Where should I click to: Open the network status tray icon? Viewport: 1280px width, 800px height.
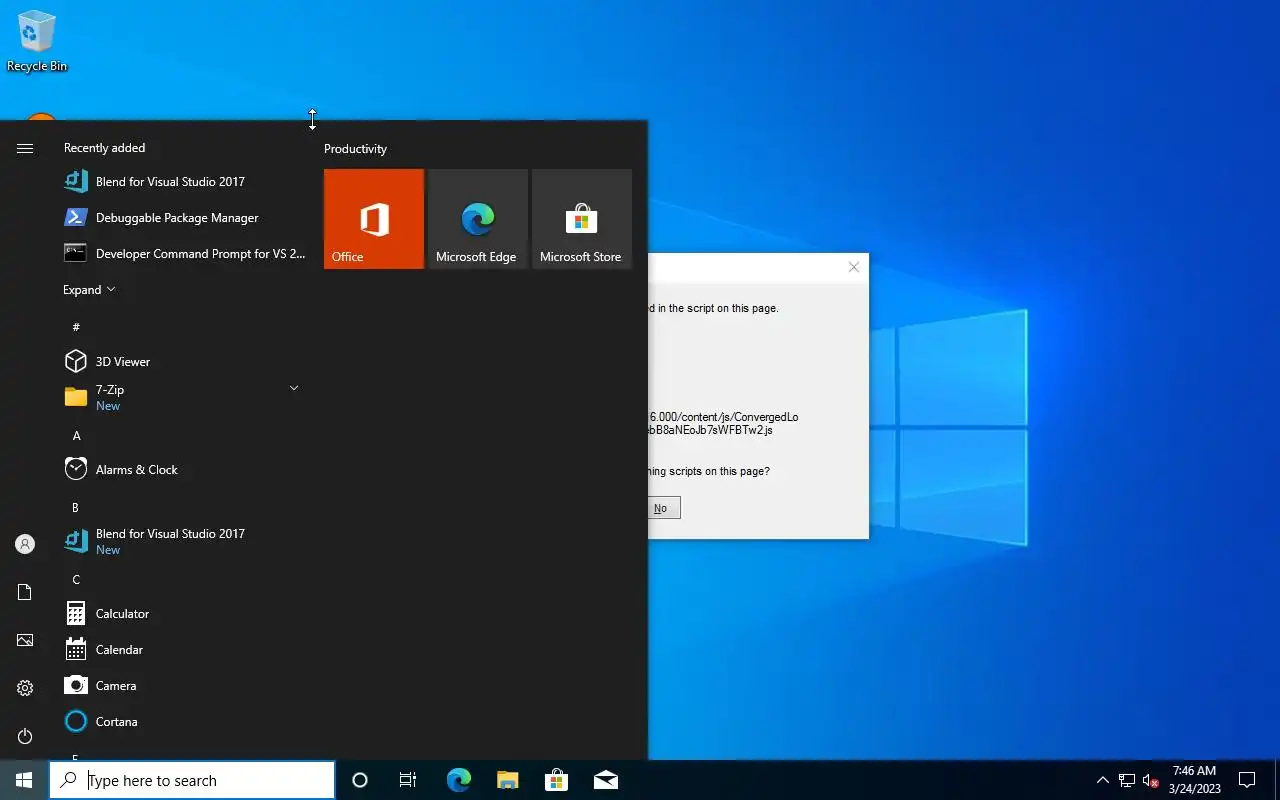(x=1127, y=780)
